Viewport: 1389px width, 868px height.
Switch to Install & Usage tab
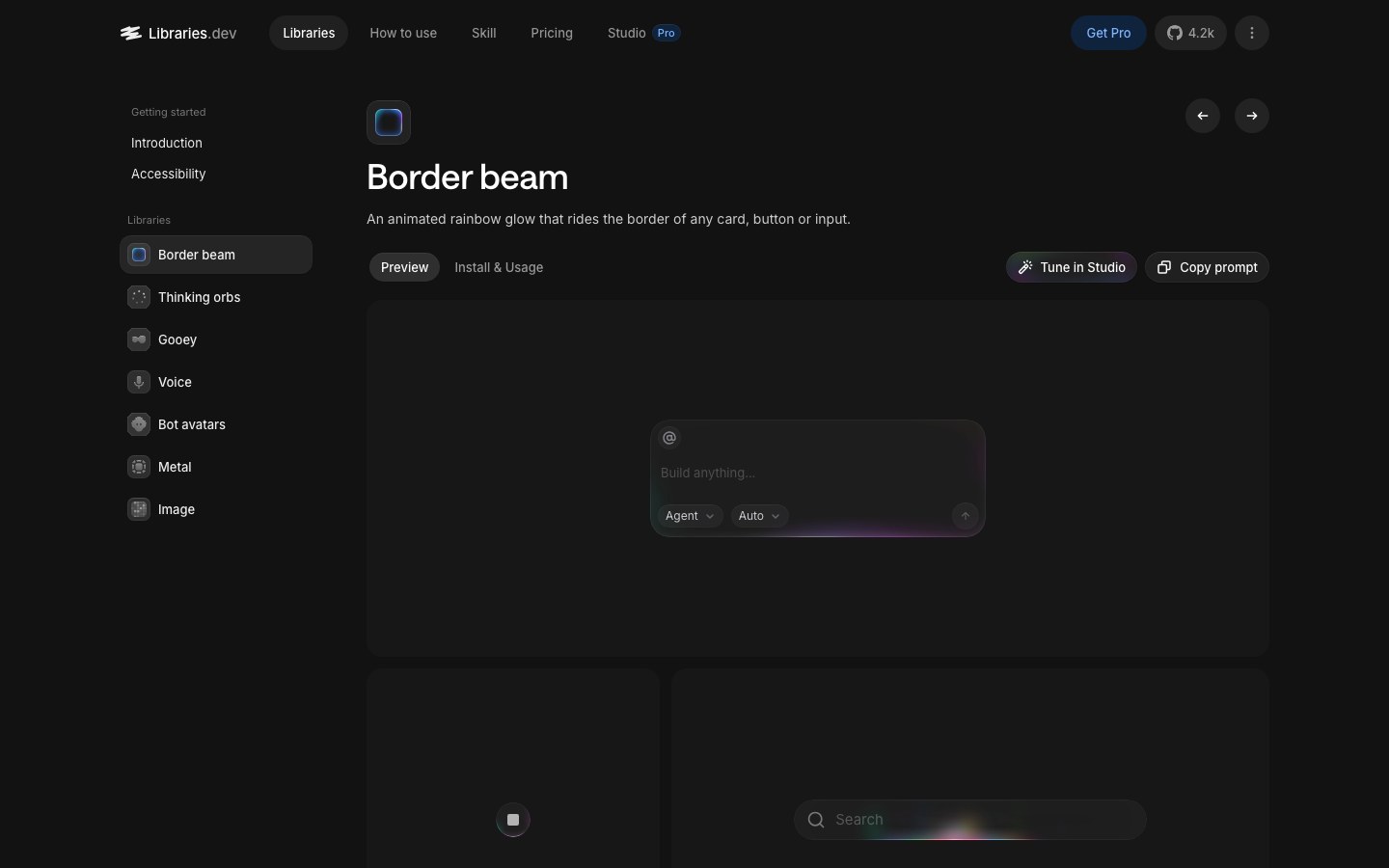point(499,267)
